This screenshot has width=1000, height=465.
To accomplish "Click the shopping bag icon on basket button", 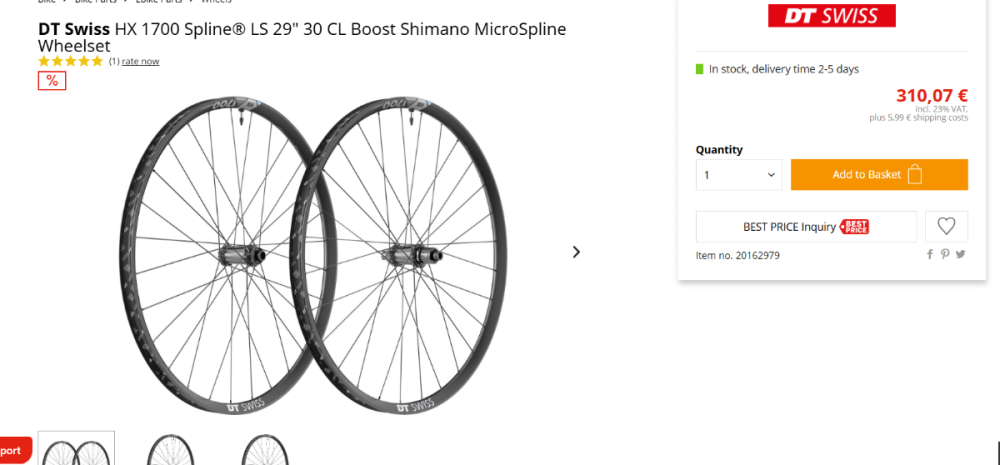I will [x=914, y=175].
